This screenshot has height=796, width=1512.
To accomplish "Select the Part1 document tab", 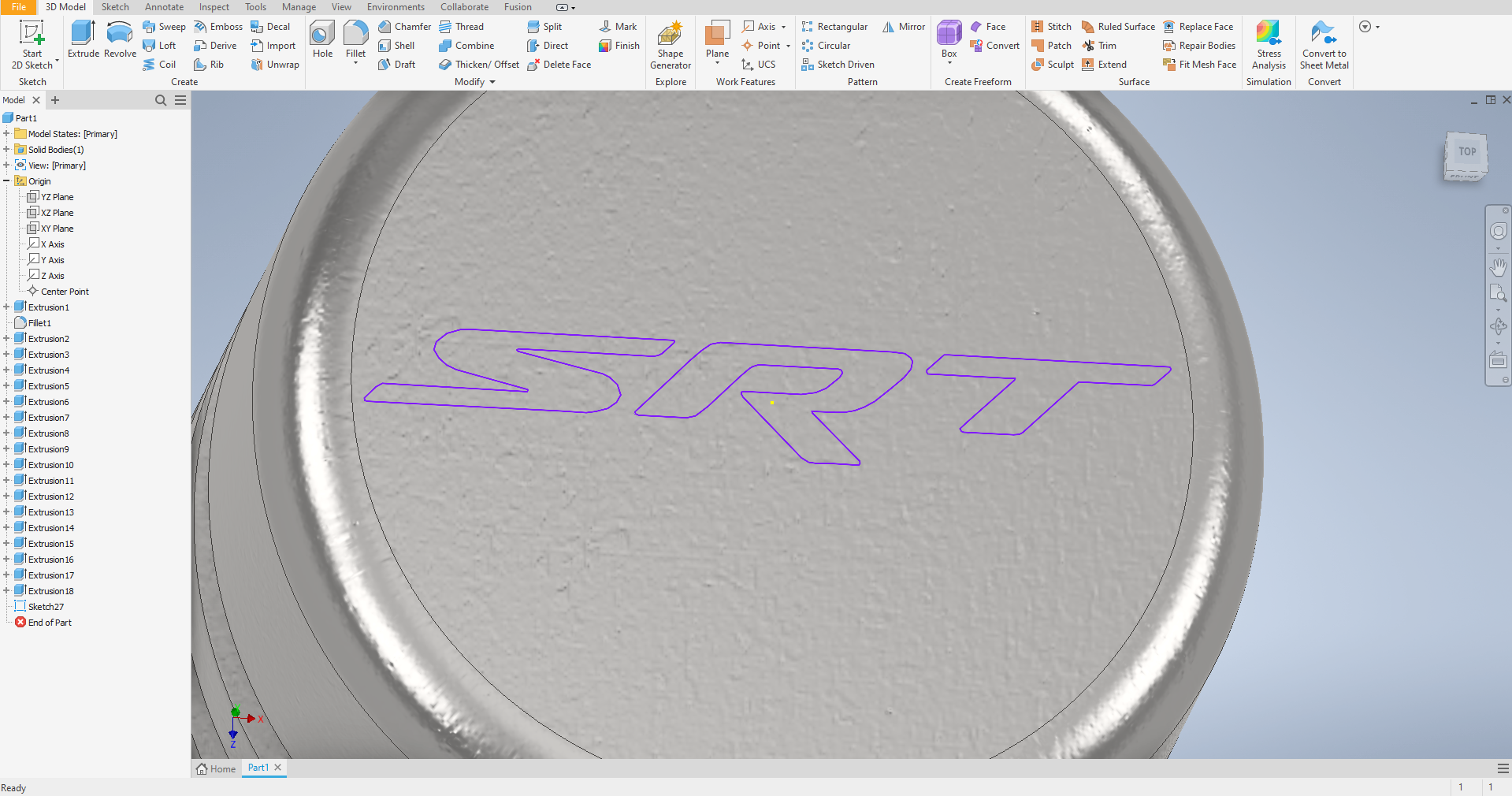I will tap(258, 768).
